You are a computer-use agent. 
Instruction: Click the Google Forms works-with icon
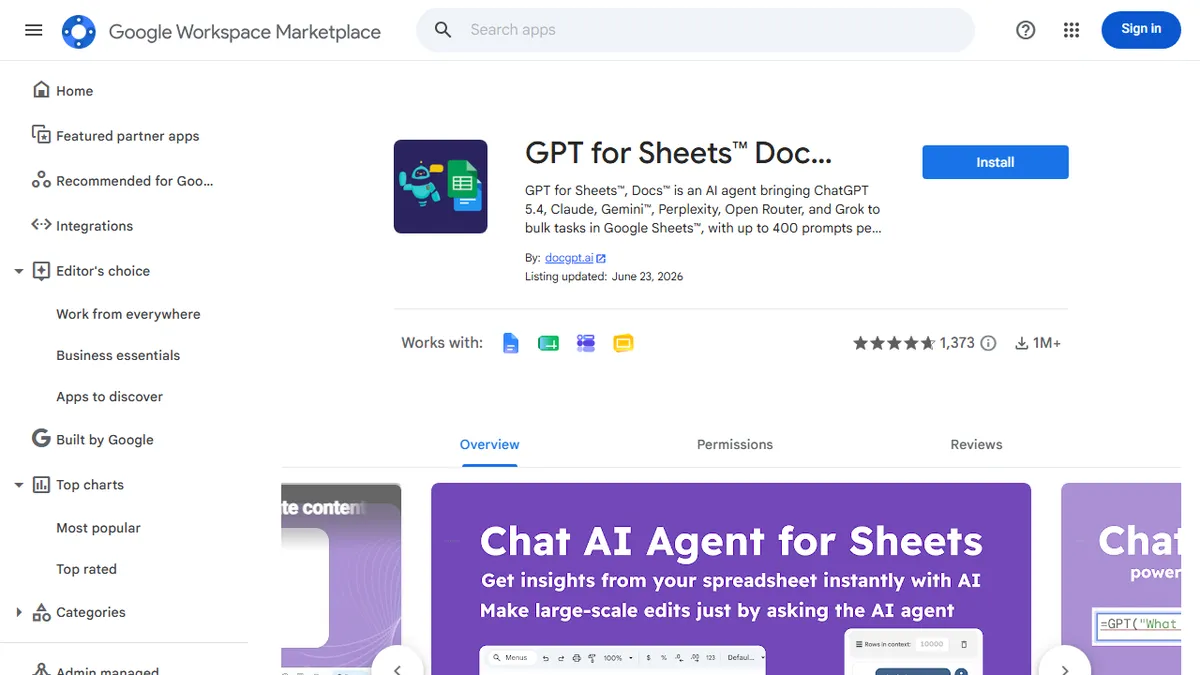(x=586, y=343)
